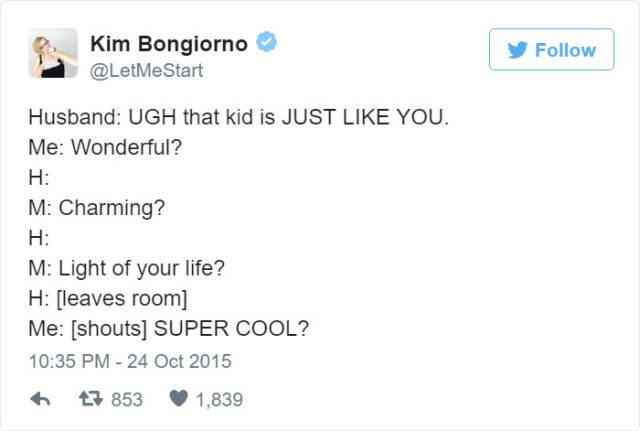Click the M: Light of your life? line
This screenshot has width=640, height=431.
(x=127, y=269)
